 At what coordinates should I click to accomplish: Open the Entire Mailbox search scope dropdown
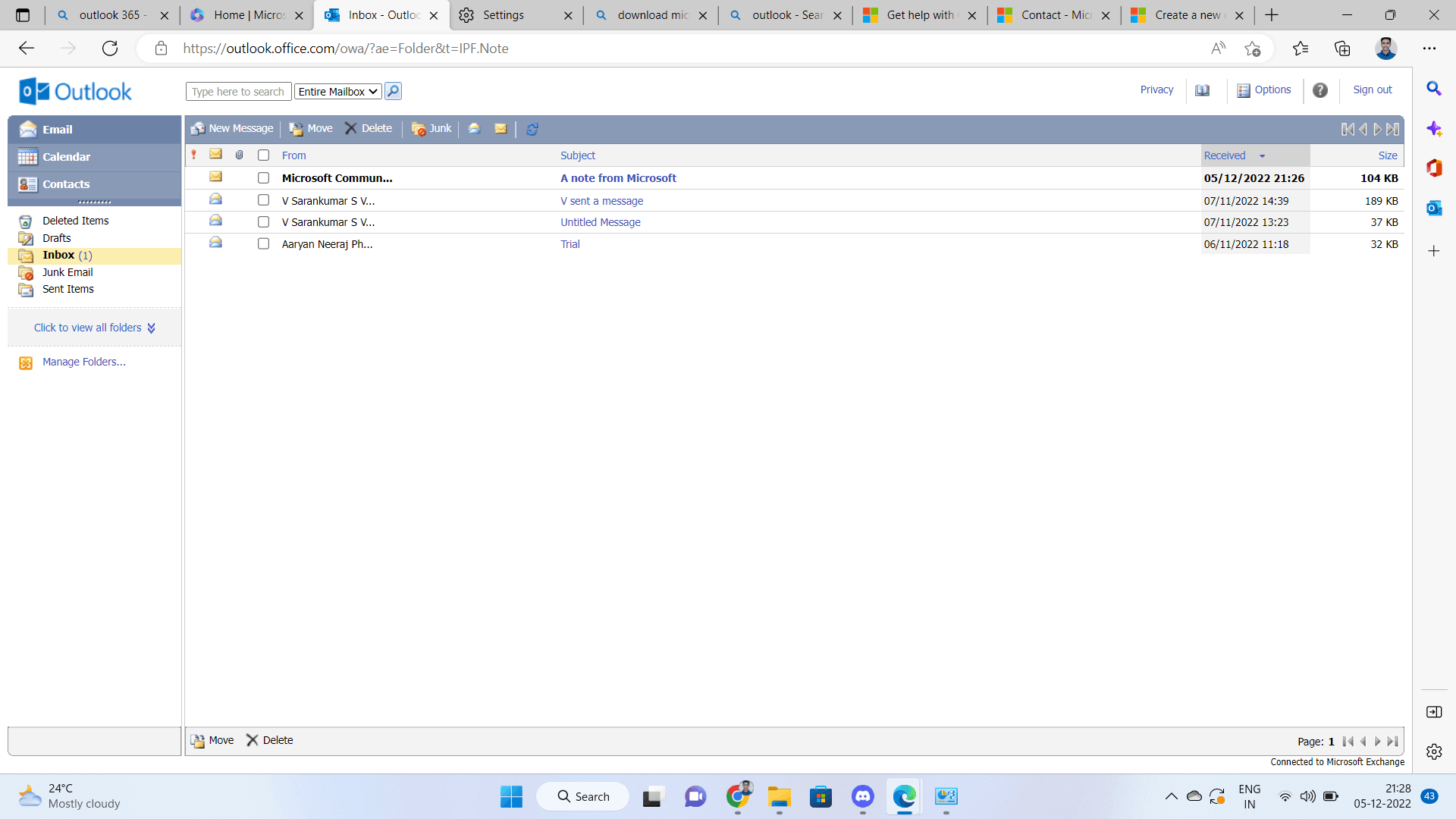[337, 92]
